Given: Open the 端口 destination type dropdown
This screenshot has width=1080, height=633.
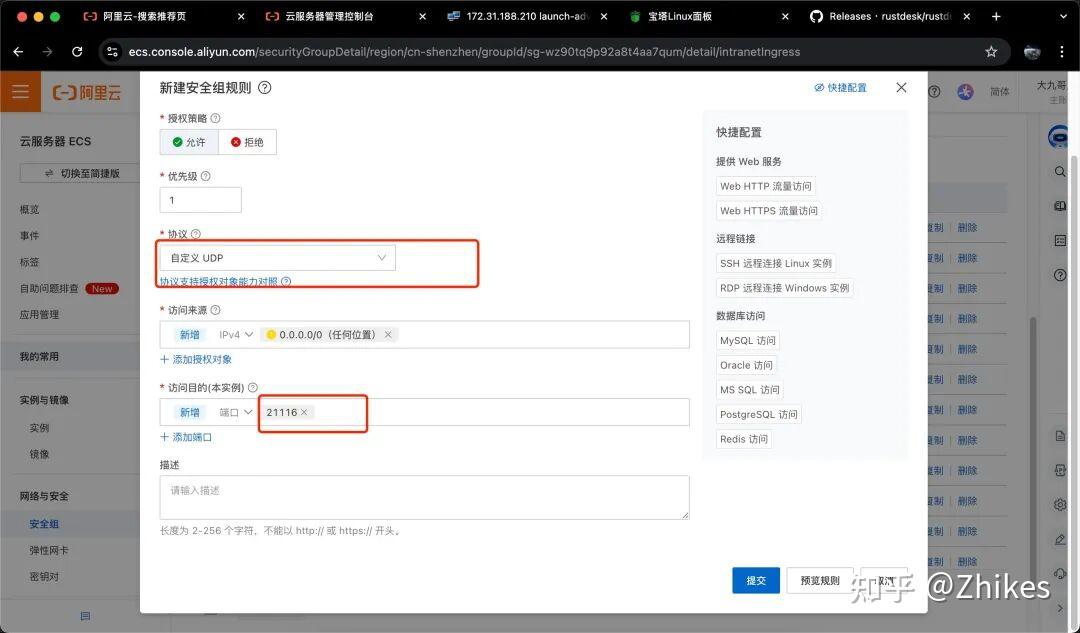Looking at the screenshot, I should coord(236,413).
